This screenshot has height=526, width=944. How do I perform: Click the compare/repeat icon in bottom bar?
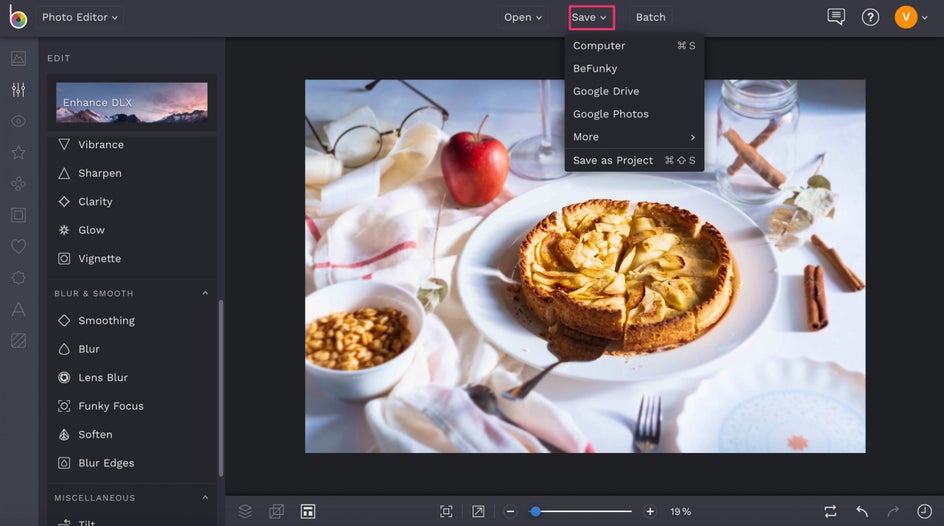tap(830, 512)
